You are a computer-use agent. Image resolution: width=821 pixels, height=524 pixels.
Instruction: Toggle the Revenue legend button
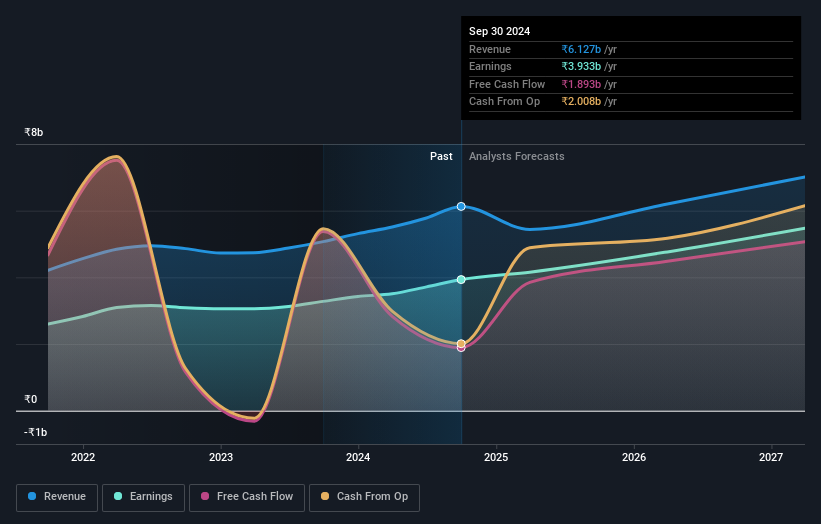click(57, 497)
